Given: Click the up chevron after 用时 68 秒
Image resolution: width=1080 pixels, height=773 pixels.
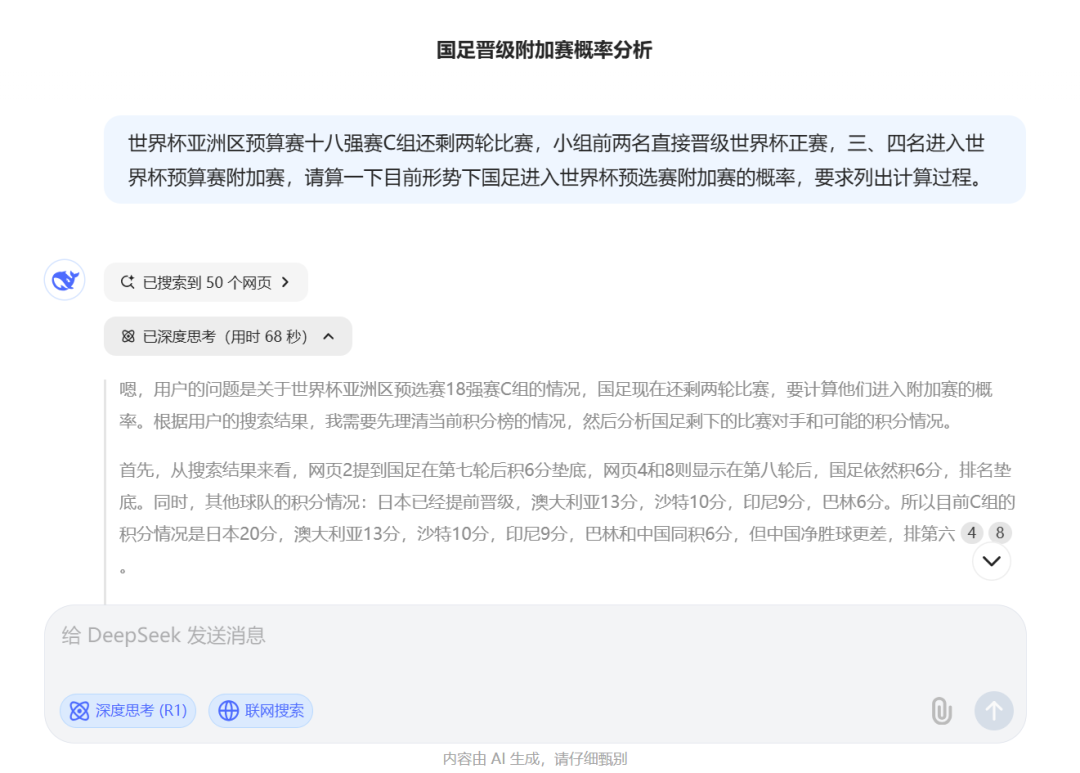Looking at the screenshot, I should [x=329, y=336].
